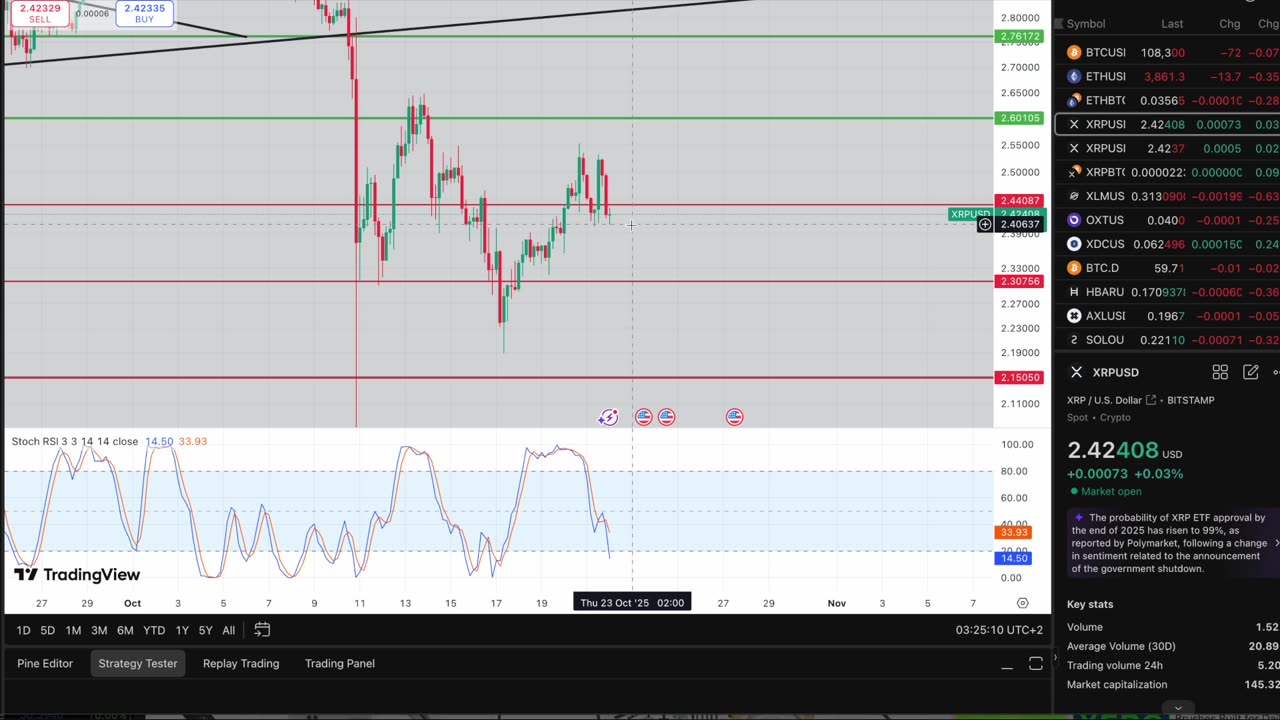Click the rightmost US flag event marker

pyautogui.click(x=735, y=417)
